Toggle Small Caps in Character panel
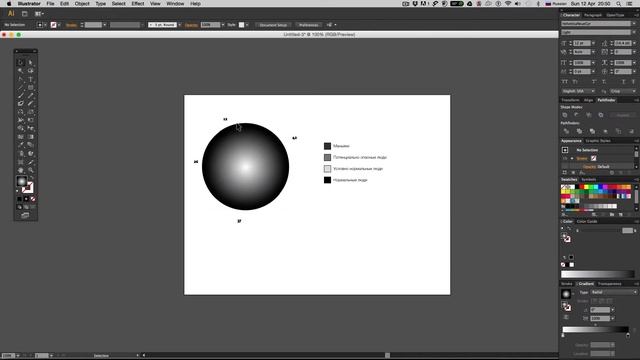This screenshot has width=640, height=360. (x=575, y=82)
